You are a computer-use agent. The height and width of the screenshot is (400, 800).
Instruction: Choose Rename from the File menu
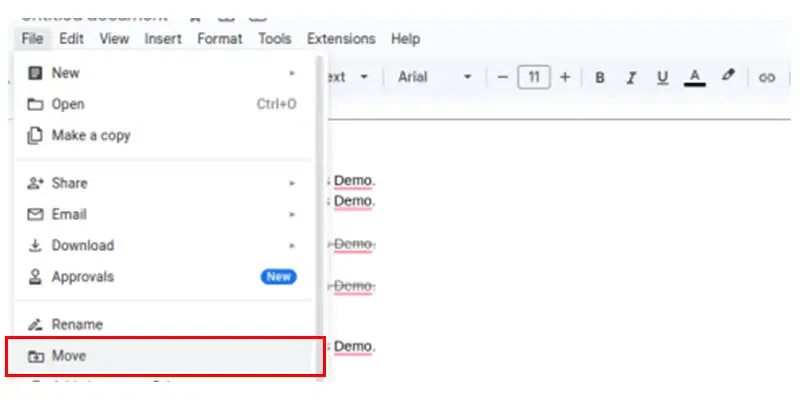point(163,324)
